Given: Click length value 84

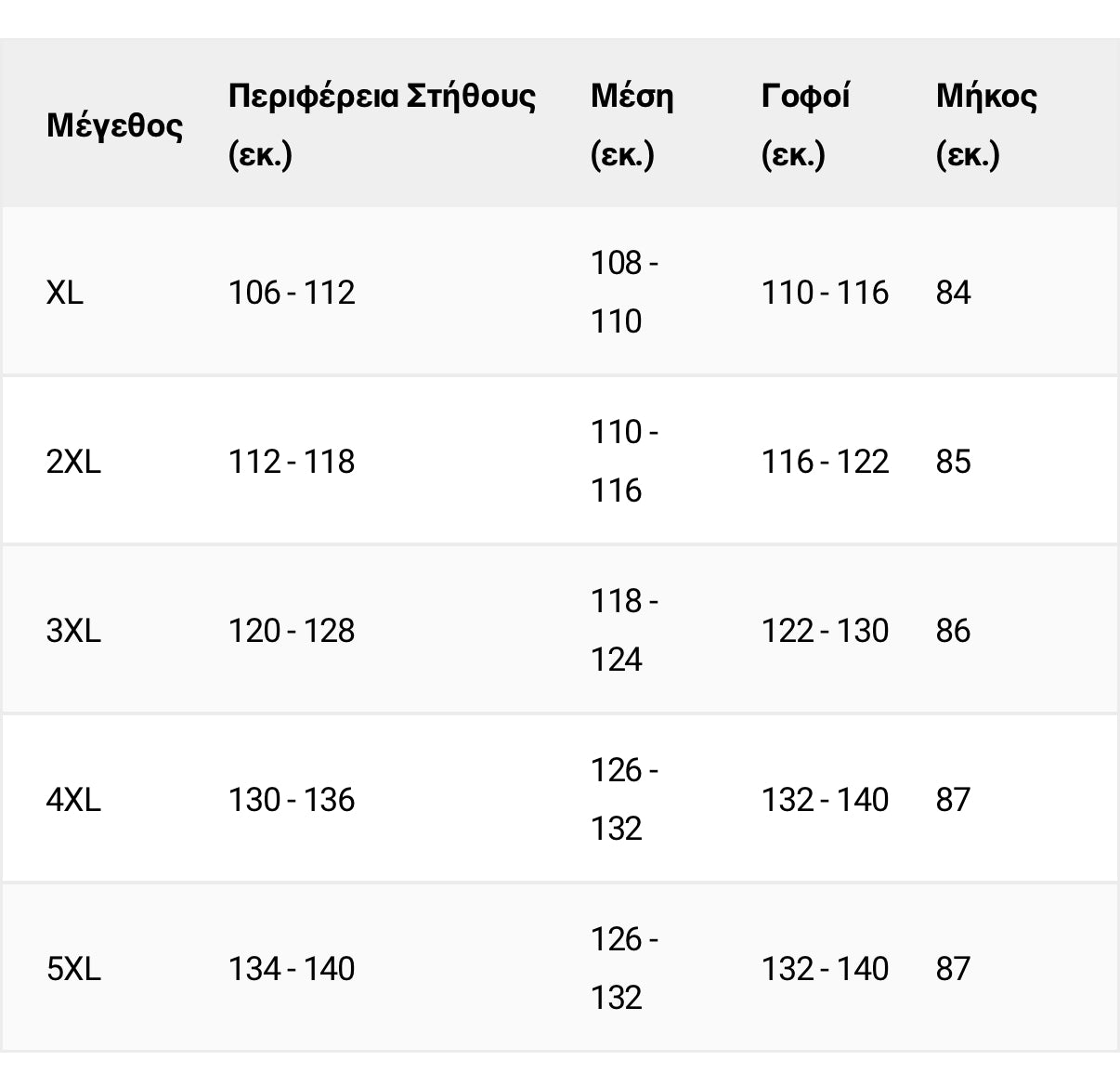Looking at the screenshot, I should 953,293.
